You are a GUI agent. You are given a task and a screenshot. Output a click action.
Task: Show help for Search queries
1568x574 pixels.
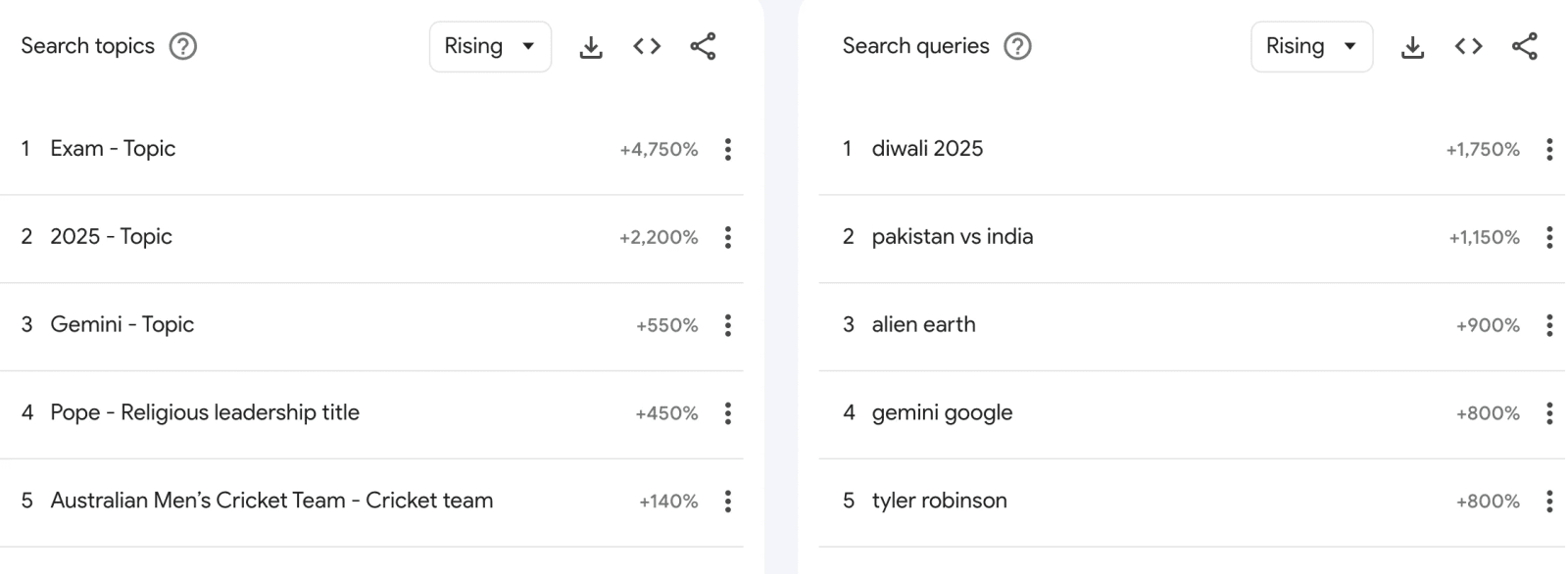(1018, 46)
